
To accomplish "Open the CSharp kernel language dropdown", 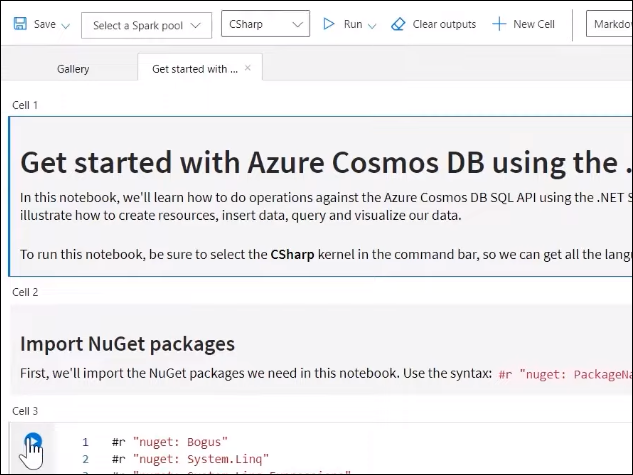I will coord(265,25).
